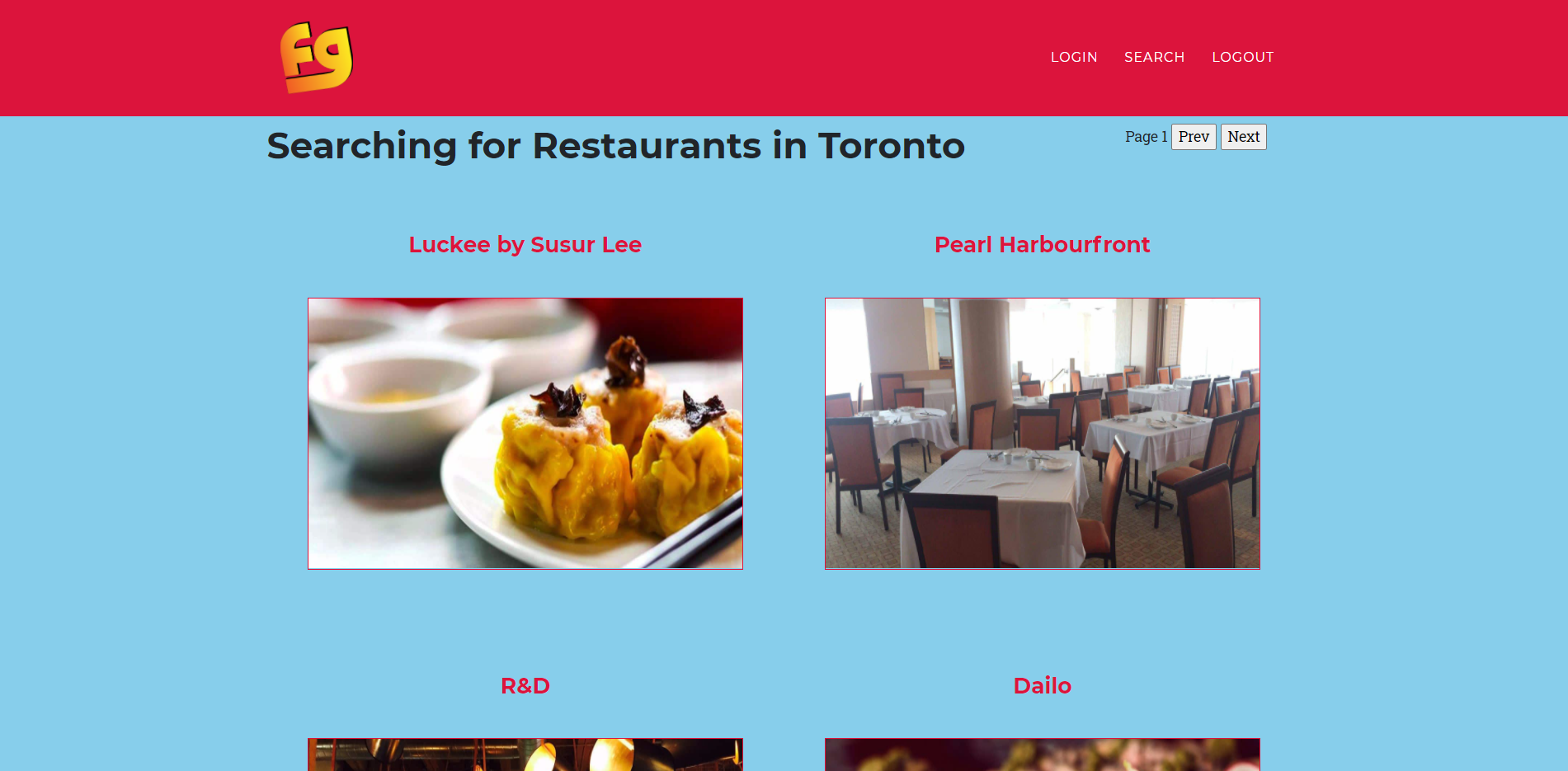Screen dimensions: 1568x771
Task: Open the R&D restaurant link
Action: pyautogui.click(x=525, y=686)
